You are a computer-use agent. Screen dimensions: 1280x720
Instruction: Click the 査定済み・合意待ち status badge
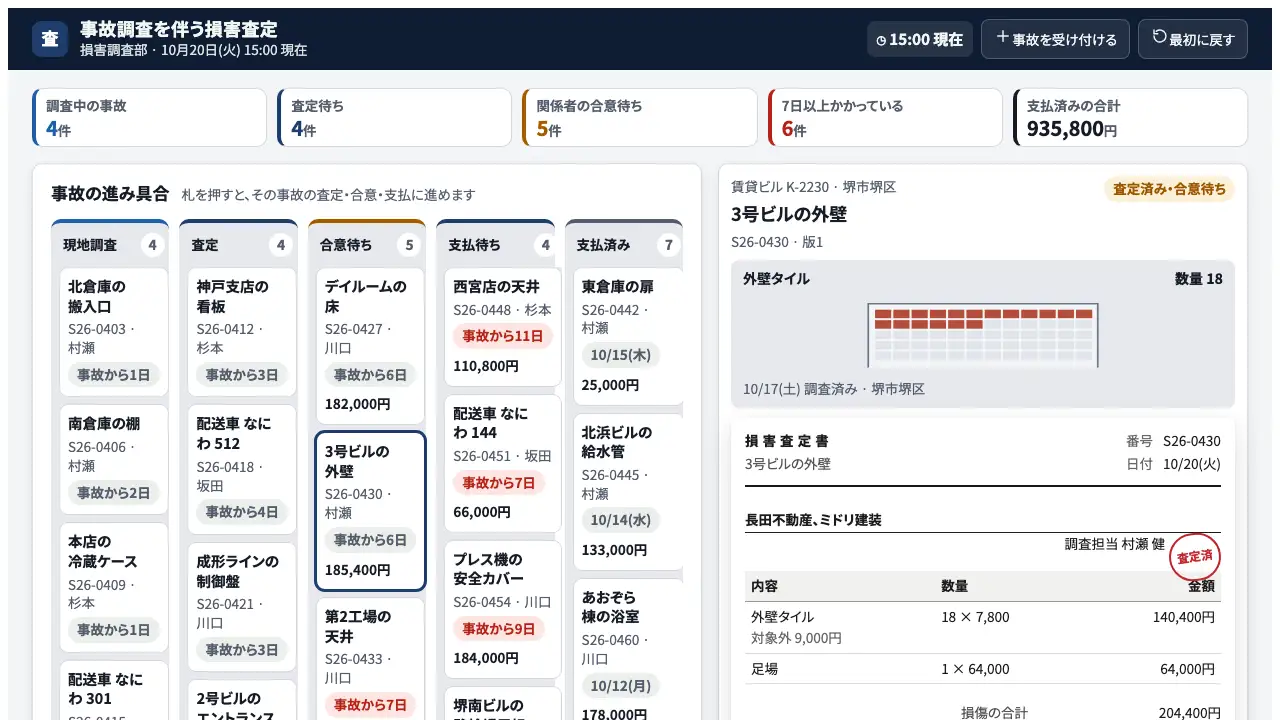click(x=1169, y=189)
